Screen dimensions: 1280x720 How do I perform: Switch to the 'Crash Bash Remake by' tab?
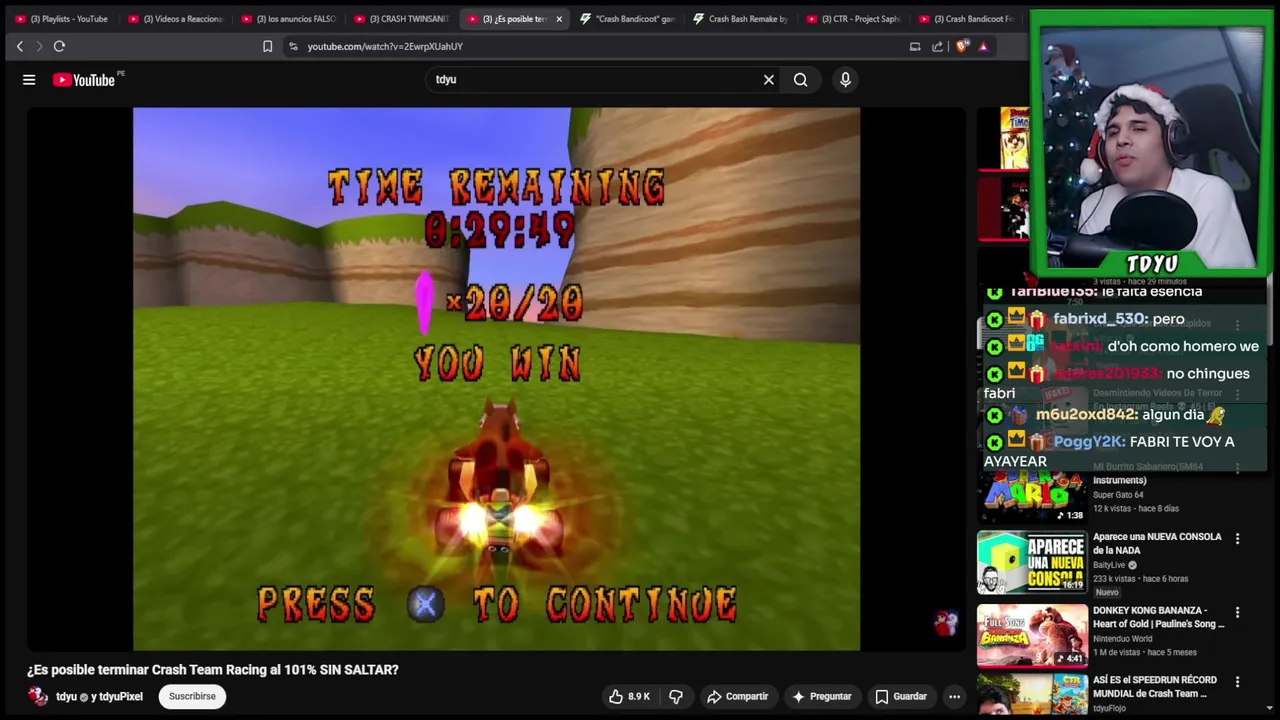[741, 19]
